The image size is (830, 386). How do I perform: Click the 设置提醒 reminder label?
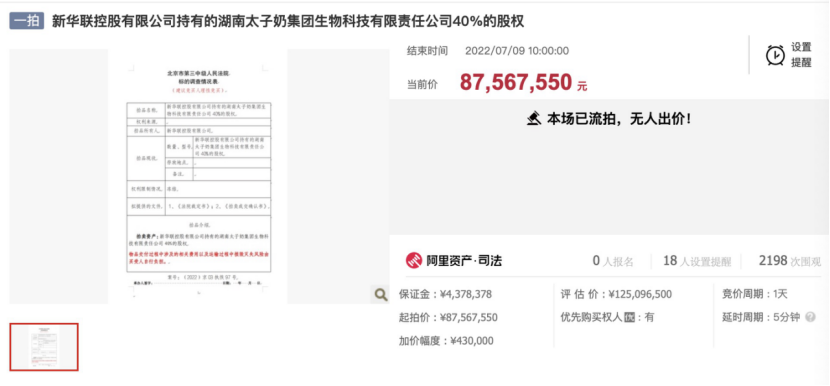point(801,55)
